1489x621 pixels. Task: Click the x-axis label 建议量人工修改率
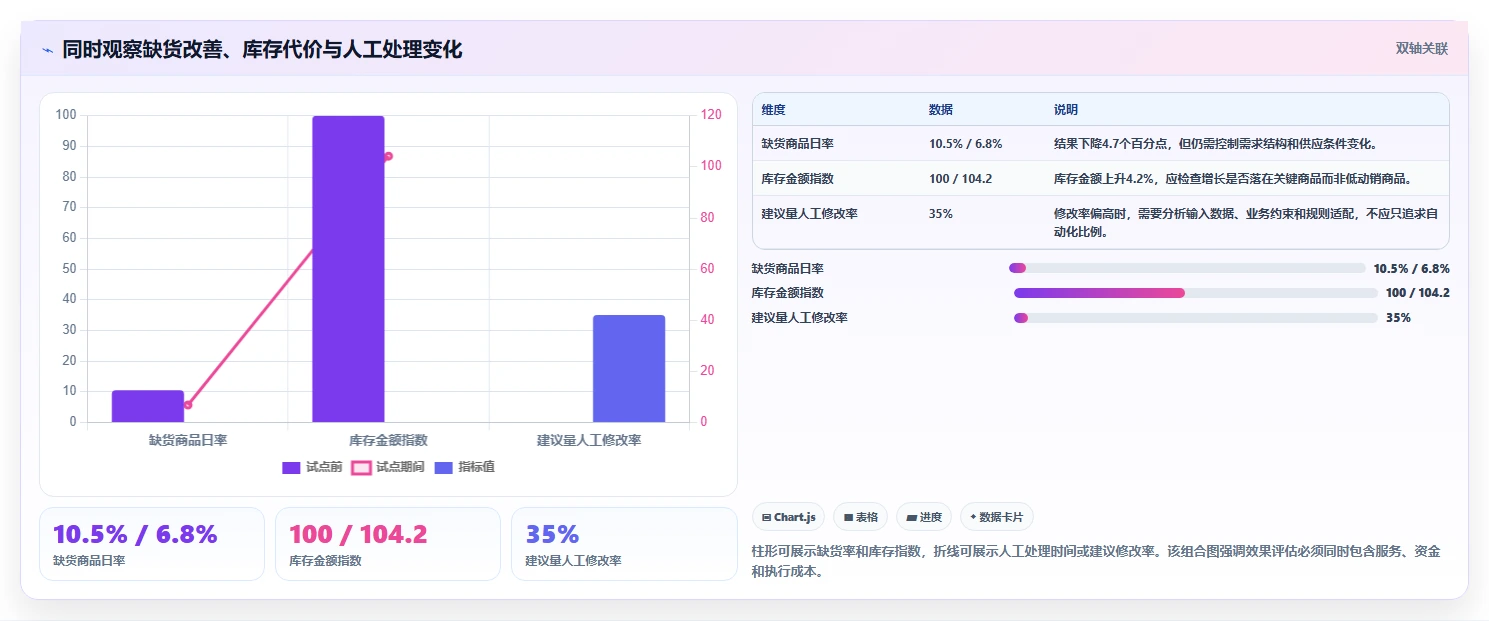pyautogui.click(x=589, y=440)
